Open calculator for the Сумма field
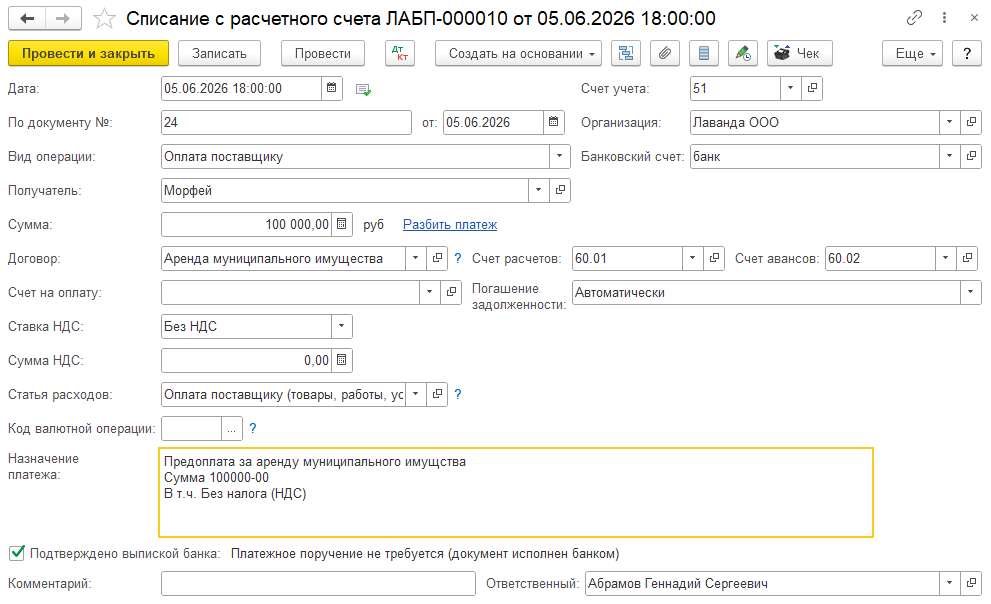The height and width of the screenshot is (604, 991). click(x=342, y=224)
